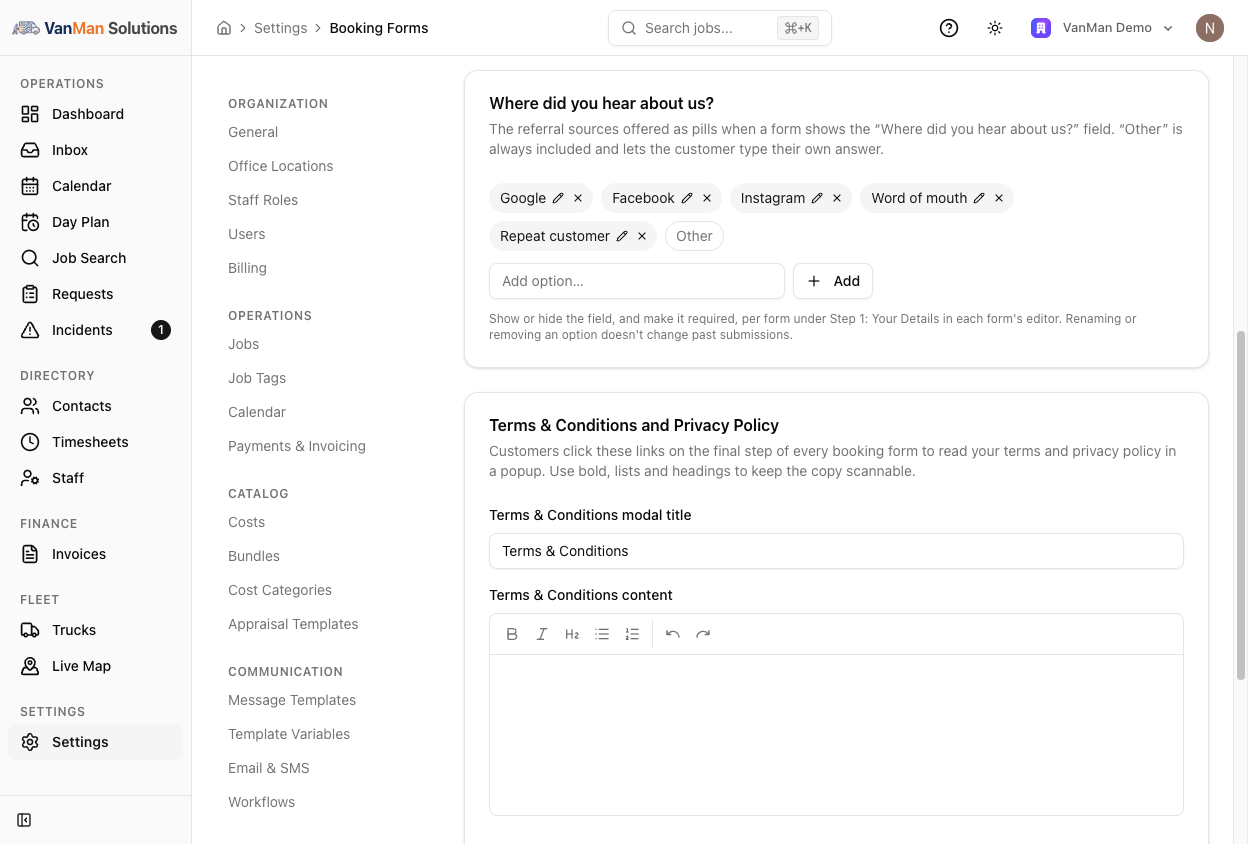The width and height of the screenshot is (1248, 844).
Task: Open Cost Categories settings
Action: pyautogui.click(x=280, y=590)
